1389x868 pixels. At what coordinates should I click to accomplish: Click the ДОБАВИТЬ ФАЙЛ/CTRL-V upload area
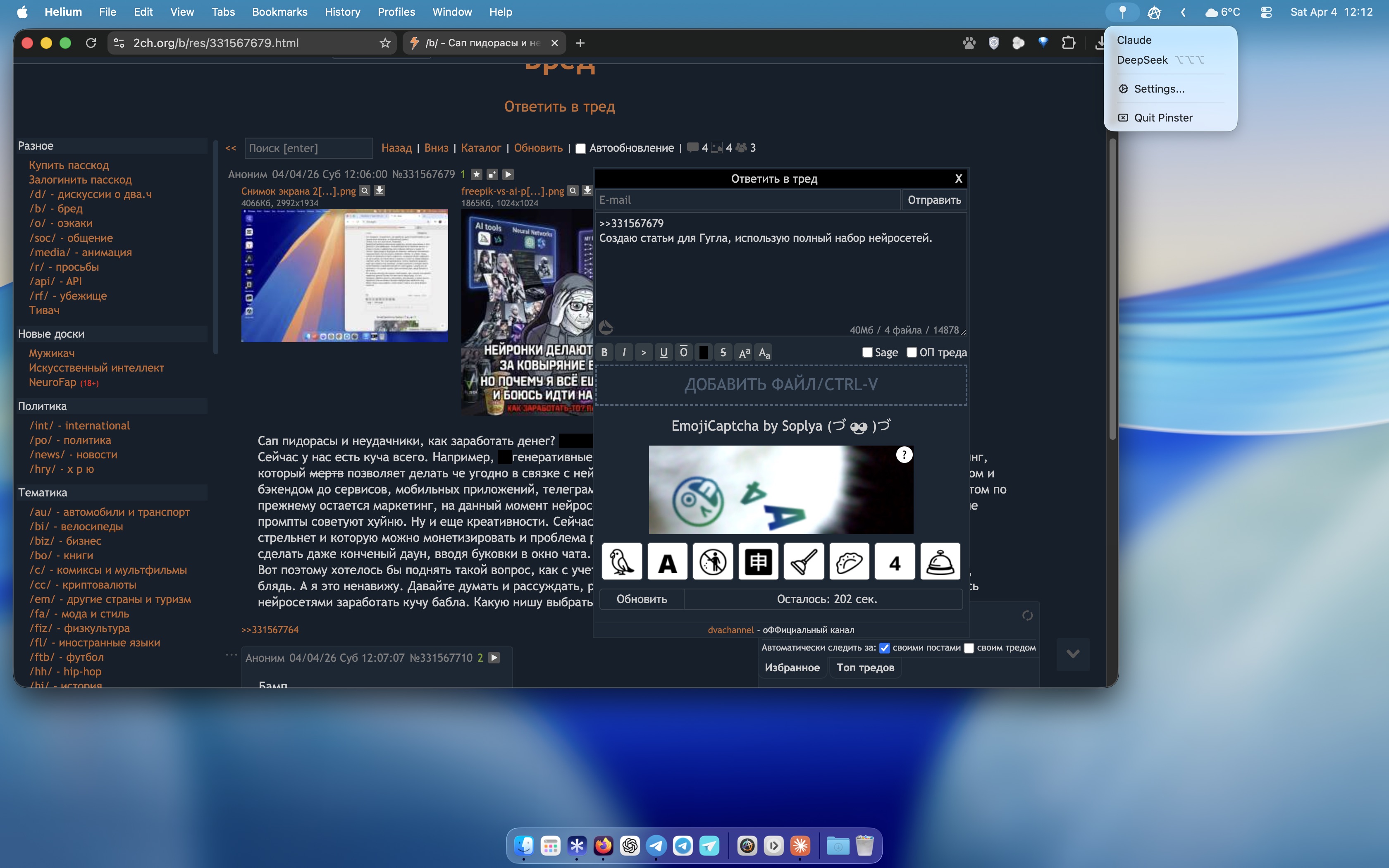click(x=781, y=385)
